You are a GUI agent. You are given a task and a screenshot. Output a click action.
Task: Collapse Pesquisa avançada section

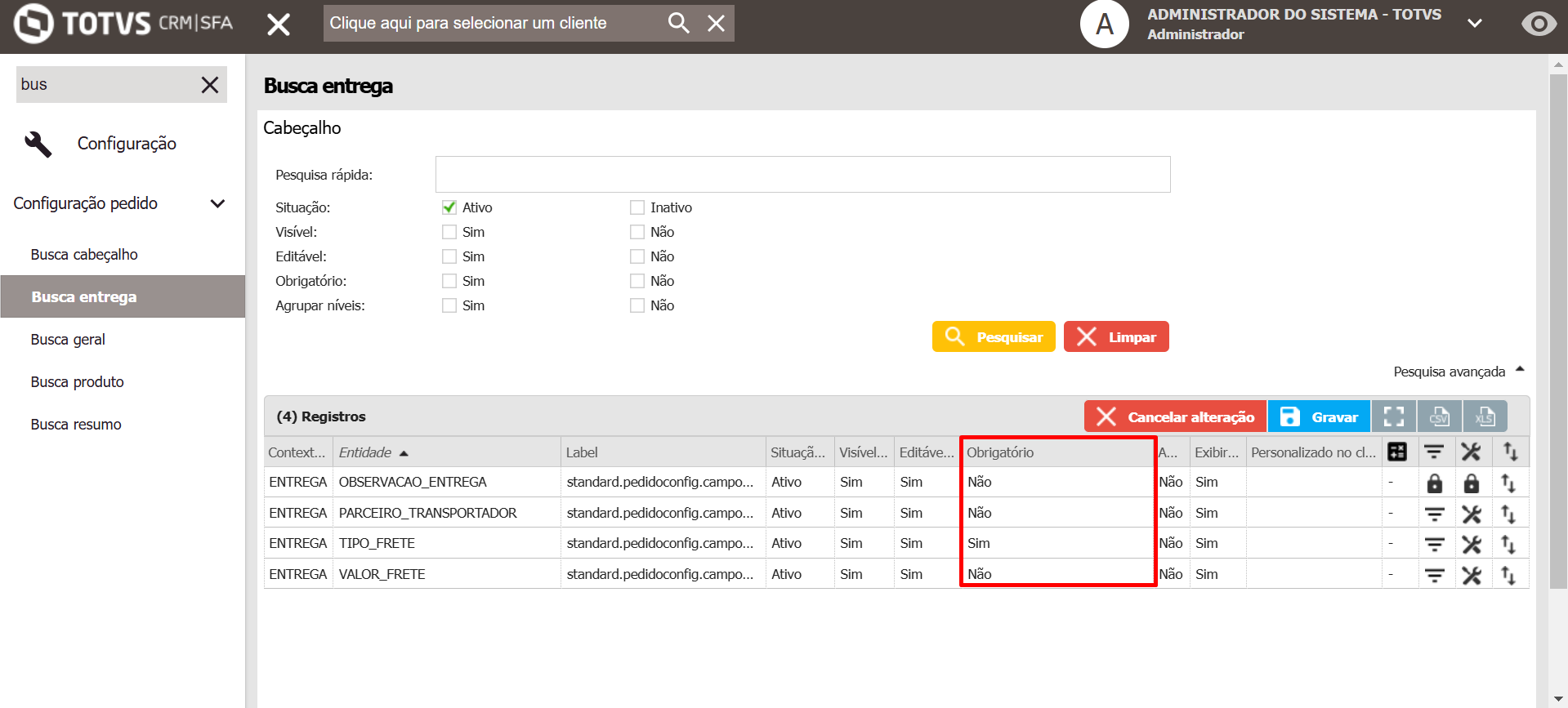click(1459, 372)
